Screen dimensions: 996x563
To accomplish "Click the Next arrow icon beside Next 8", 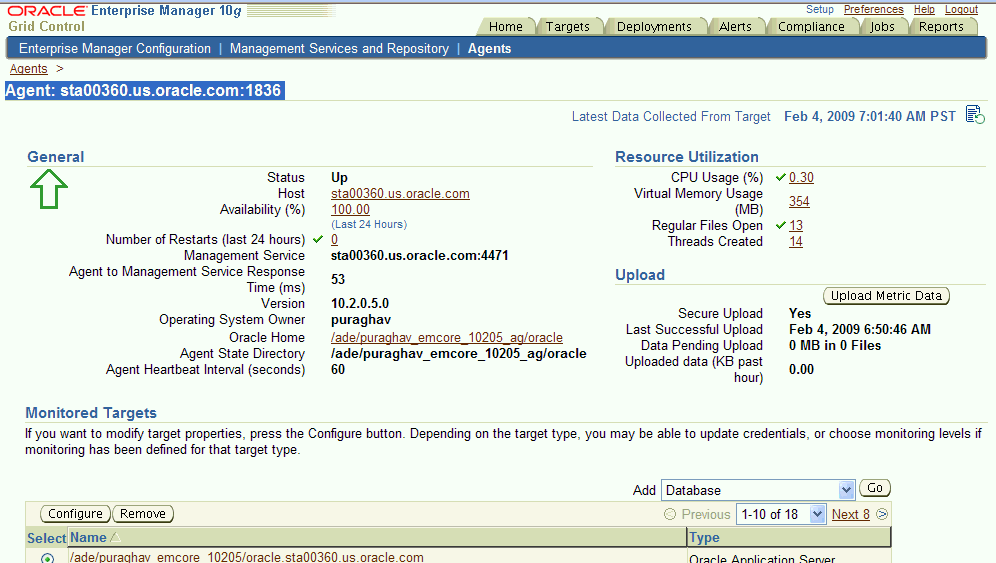I will (x=882, y=514).
